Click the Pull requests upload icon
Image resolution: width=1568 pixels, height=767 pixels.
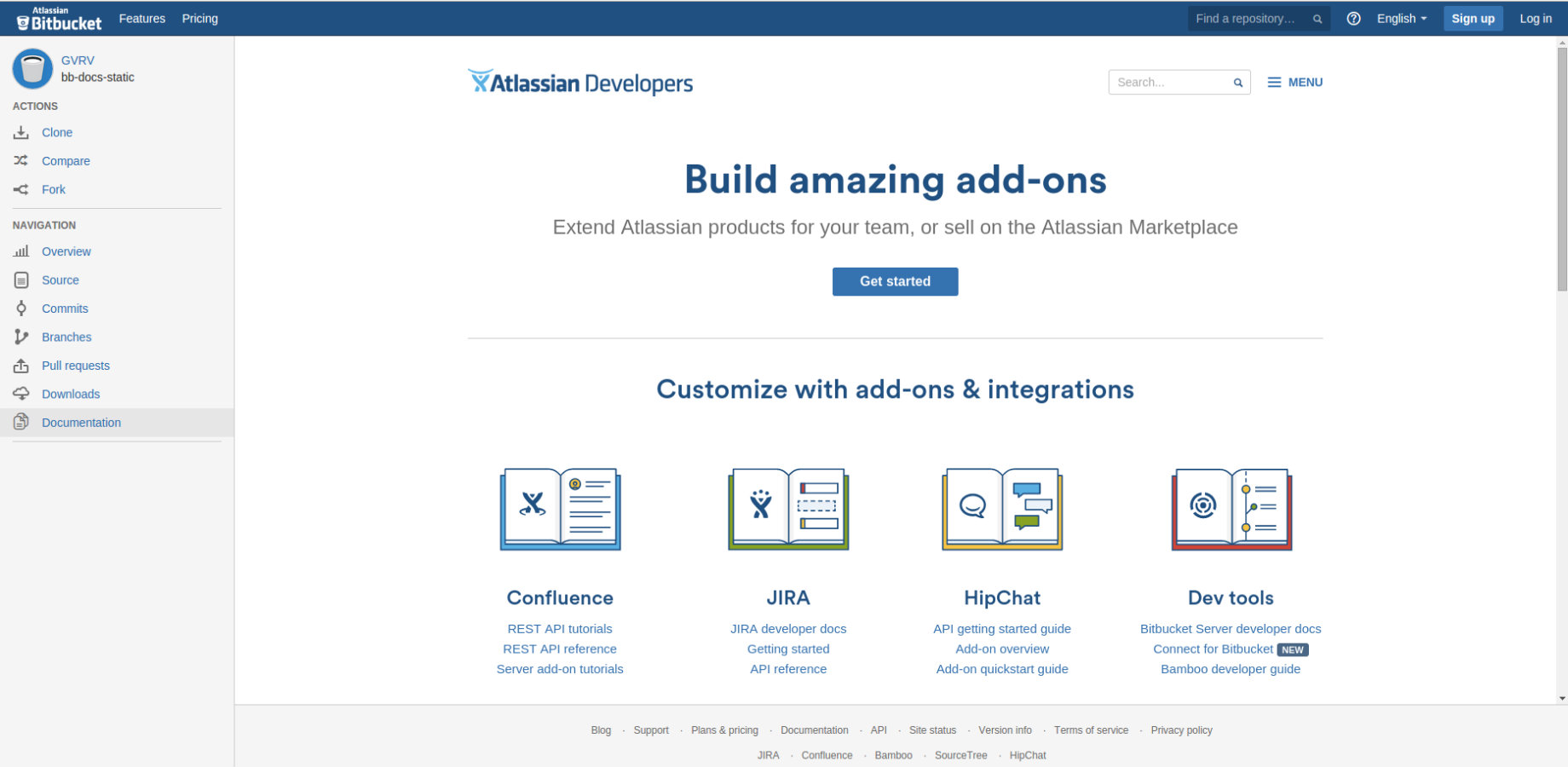click(x=21, y=366)
